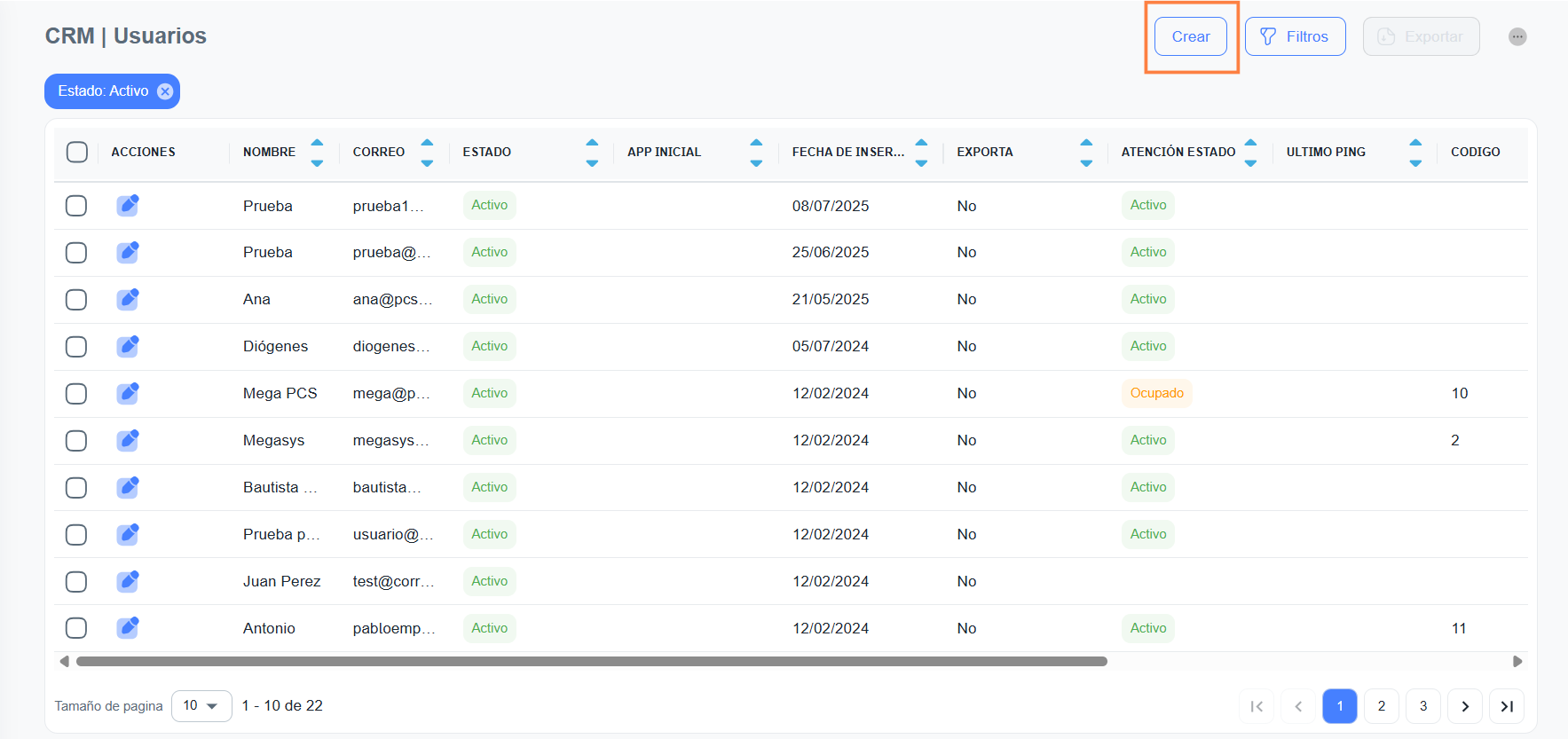Jump to page 3 of results
The width and height of the screenshot is (1568, 739).
tap(1422, 706)
